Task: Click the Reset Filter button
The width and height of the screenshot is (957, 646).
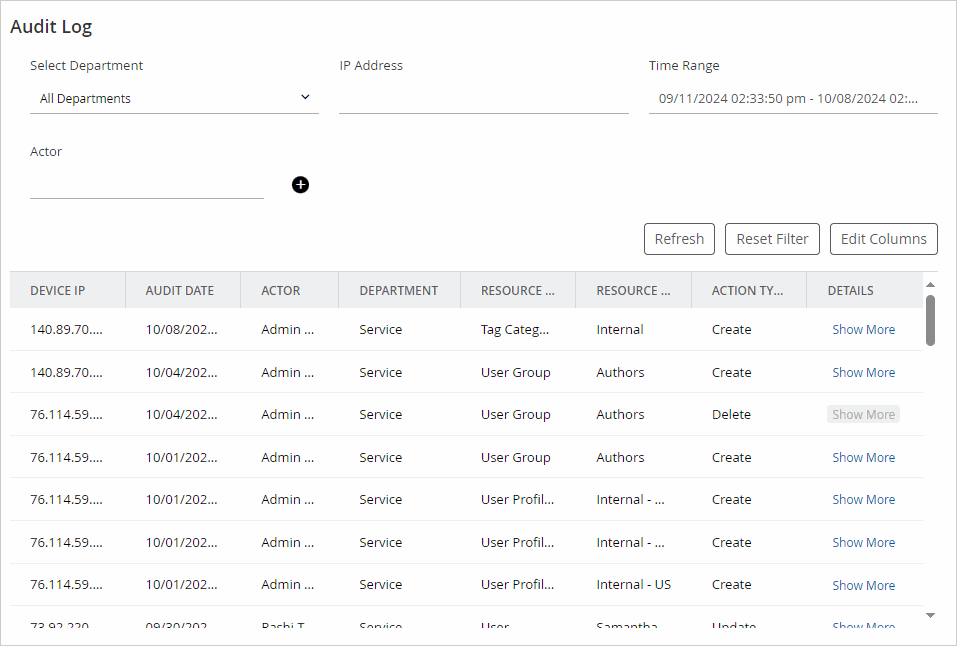Action: tap(772, 239)
